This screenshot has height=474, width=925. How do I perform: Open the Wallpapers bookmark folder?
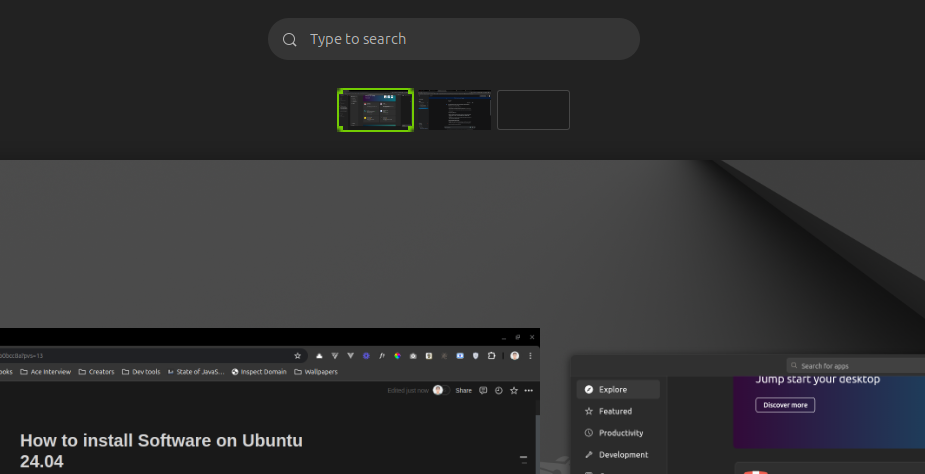click(x=316, y=372)
